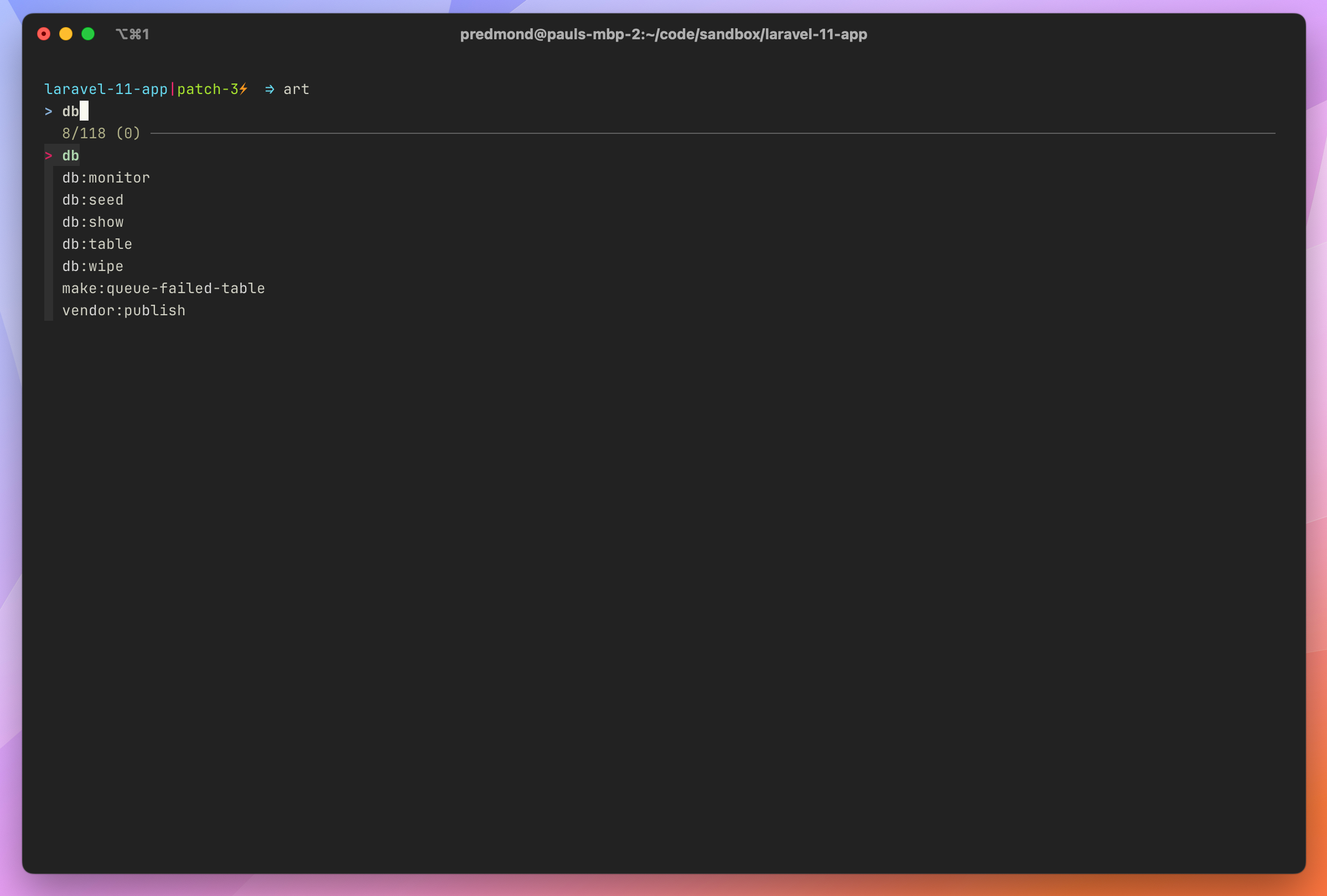1327x896 pixels.
Task: Click the red close window button
Action: (x=43, y=34)
